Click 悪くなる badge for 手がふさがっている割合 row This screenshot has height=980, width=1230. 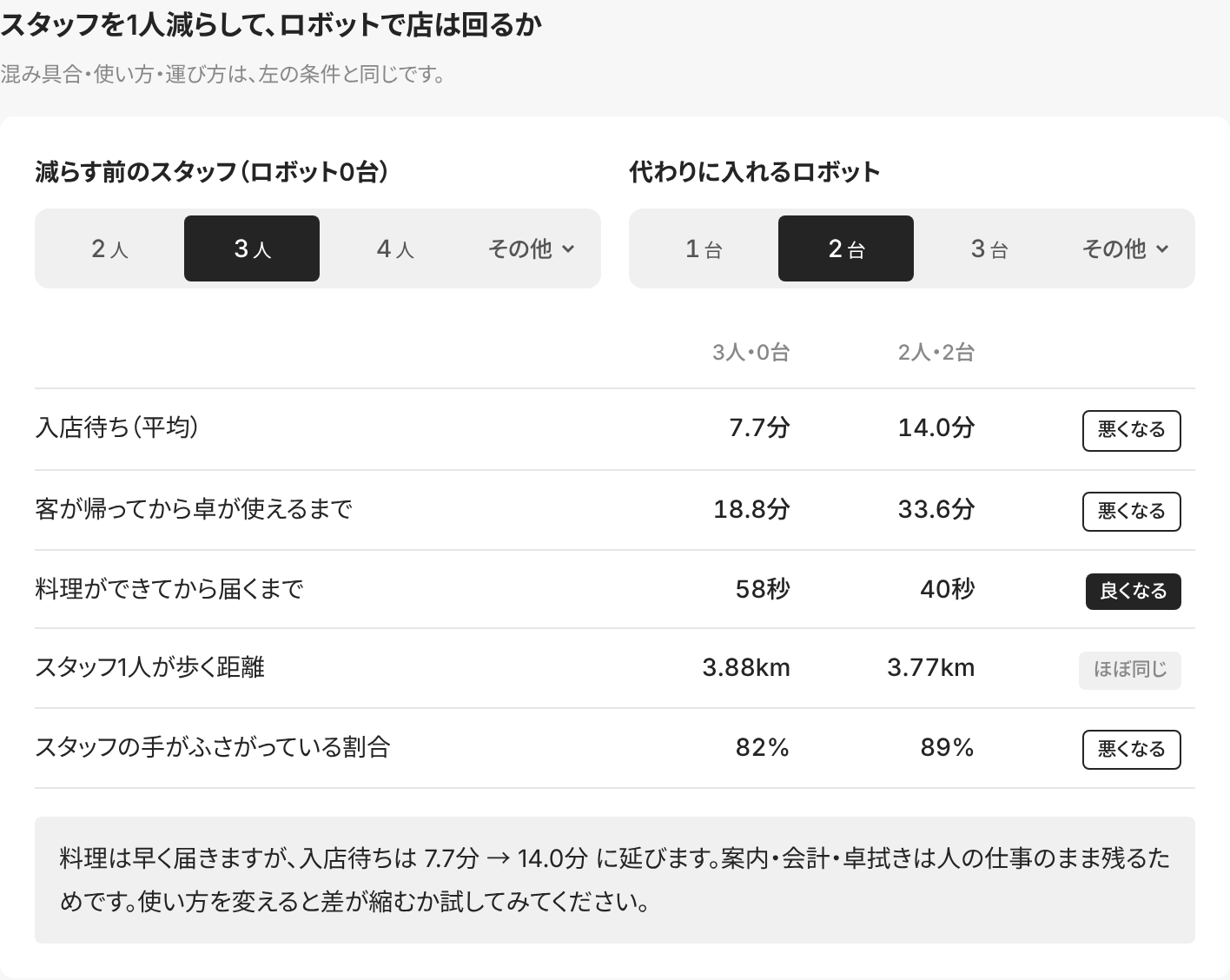click(x=1131, y=749)
